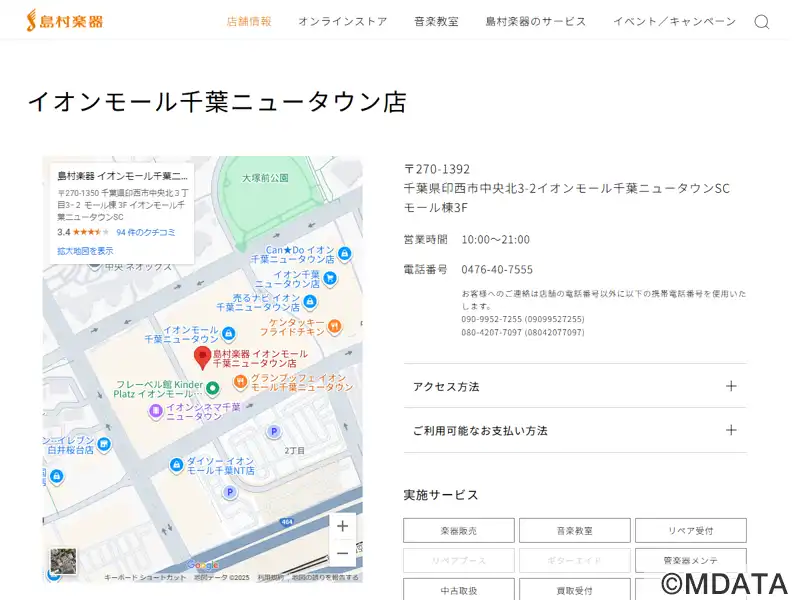Open the オンラインストア menu
Viewport: 800px width, 600px height.
click(343, 21)
